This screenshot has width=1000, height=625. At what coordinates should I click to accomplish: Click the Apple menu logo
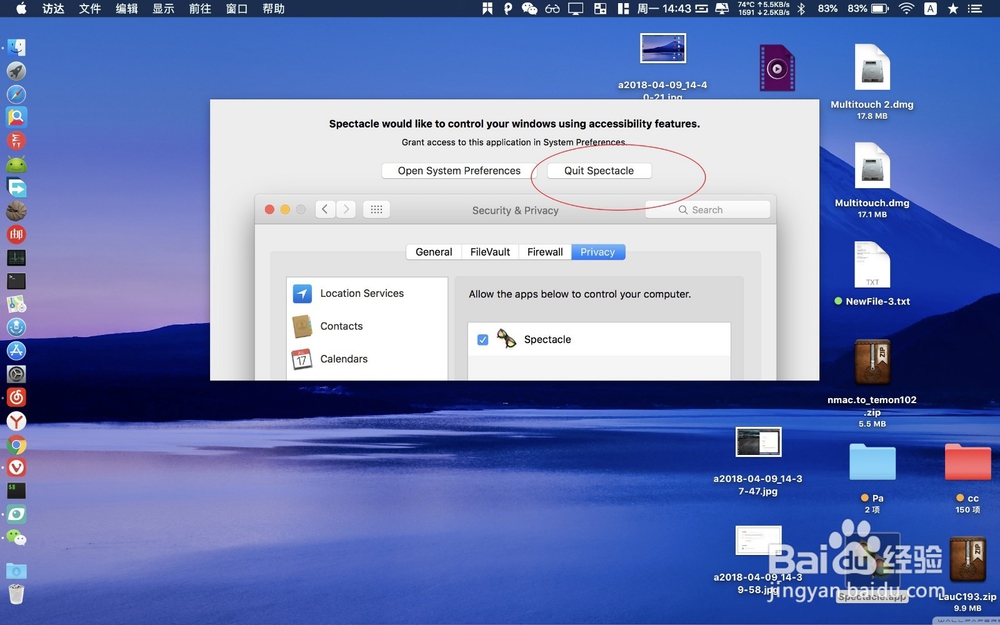pos(21,8)
